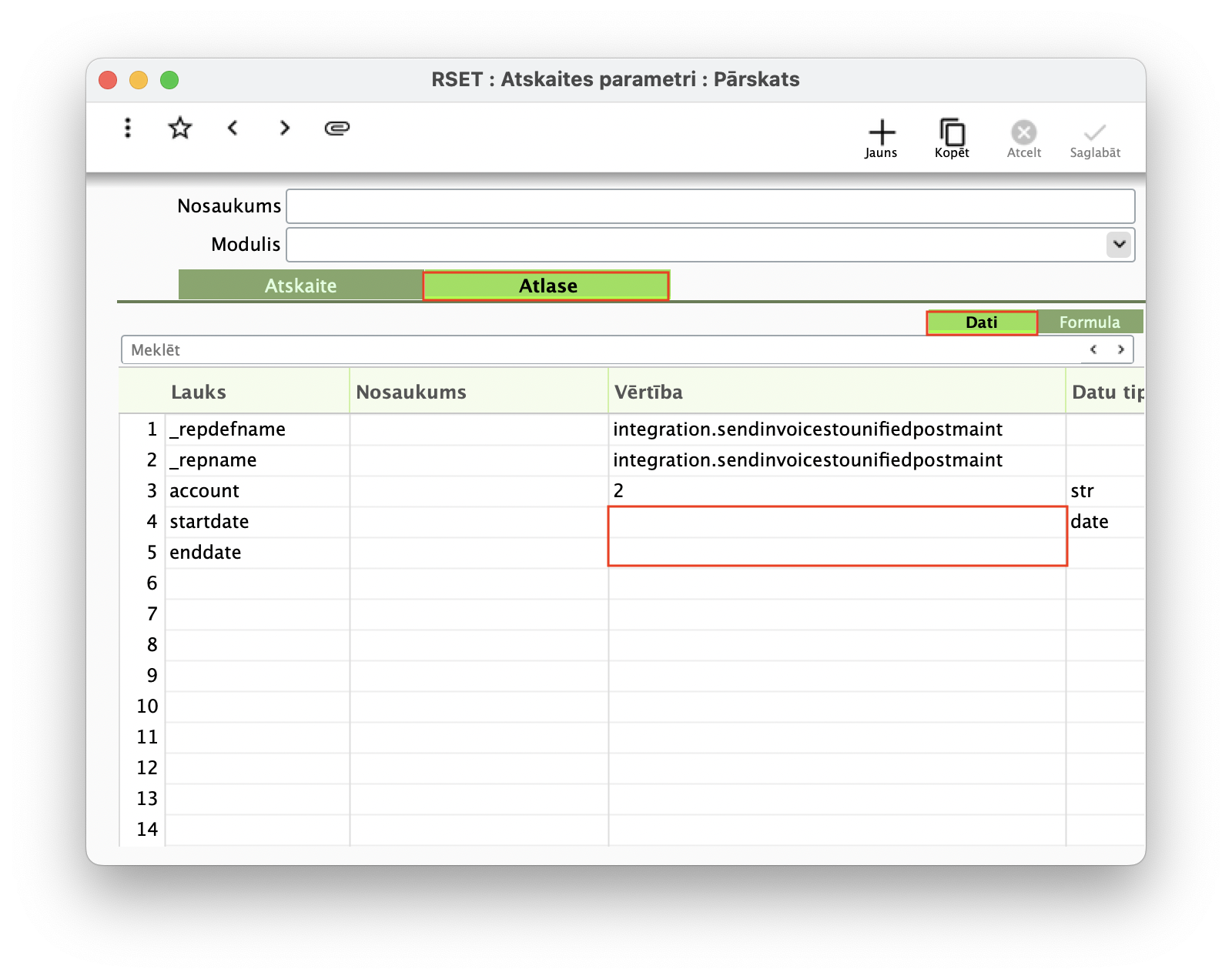Select the Dati sub-tab
The width and height of the screenshot is (1232, 979).
[x=982, y=322]
